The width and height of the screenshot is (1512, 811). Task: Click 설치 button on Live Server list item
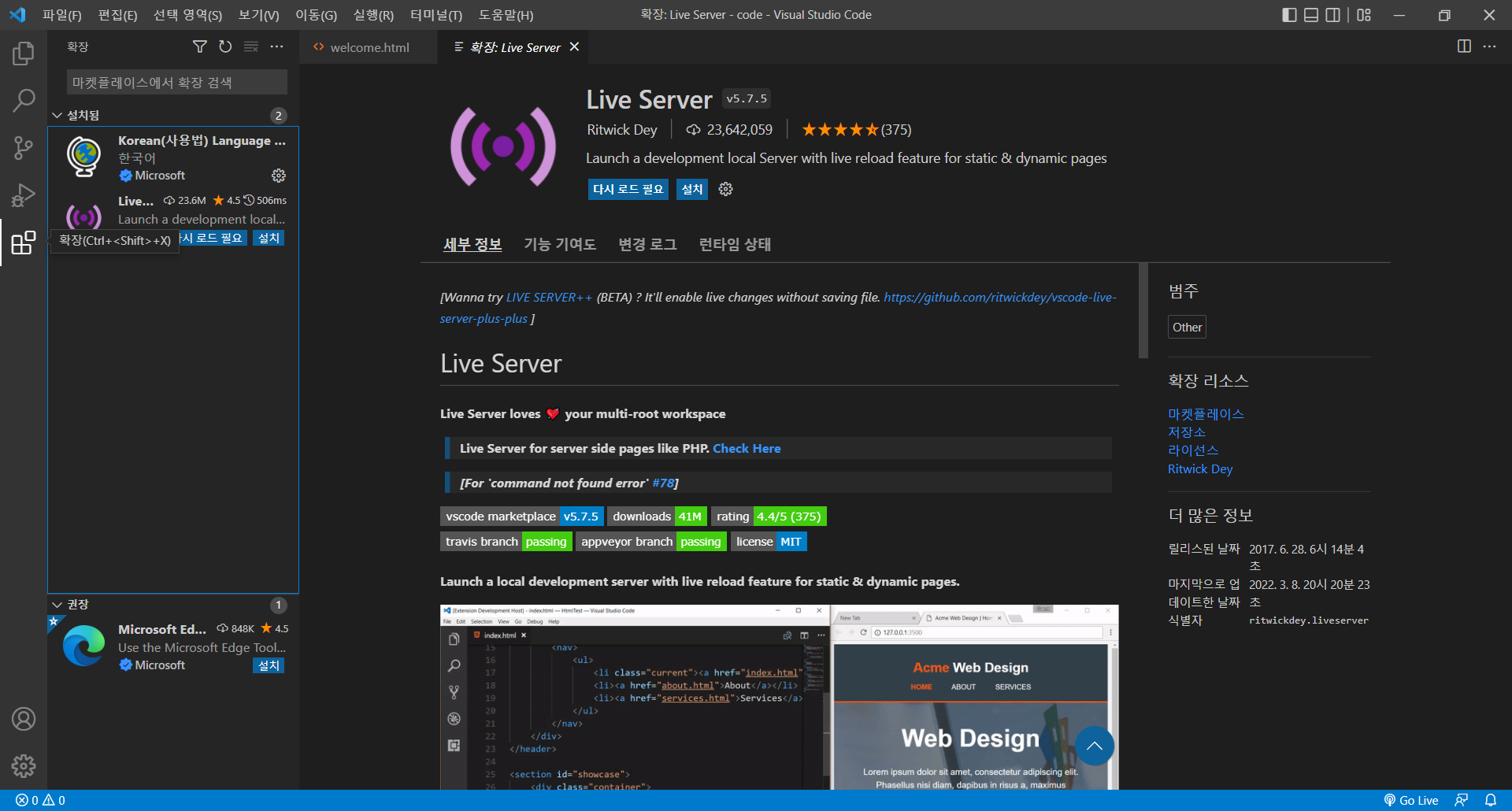pos(269,238)
